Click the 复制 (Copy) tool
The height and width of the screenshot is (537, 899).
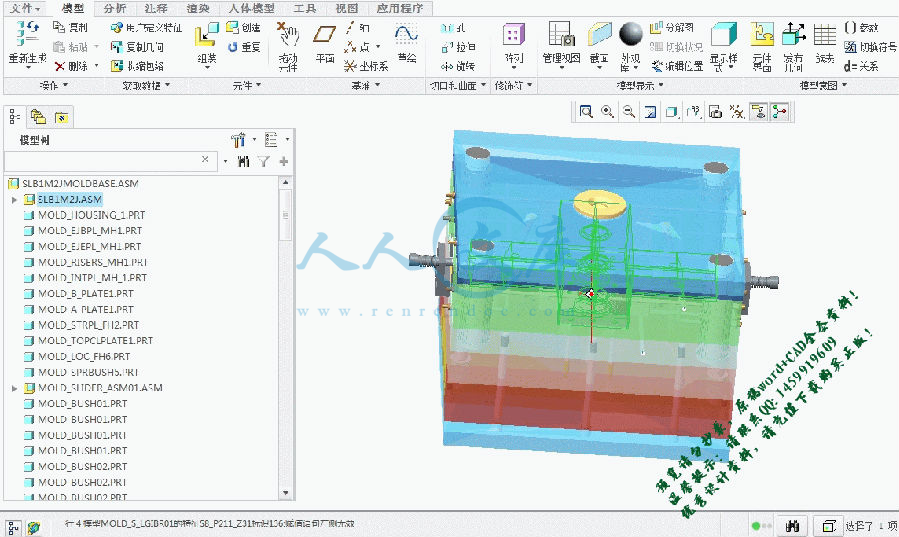coord(70,27)
